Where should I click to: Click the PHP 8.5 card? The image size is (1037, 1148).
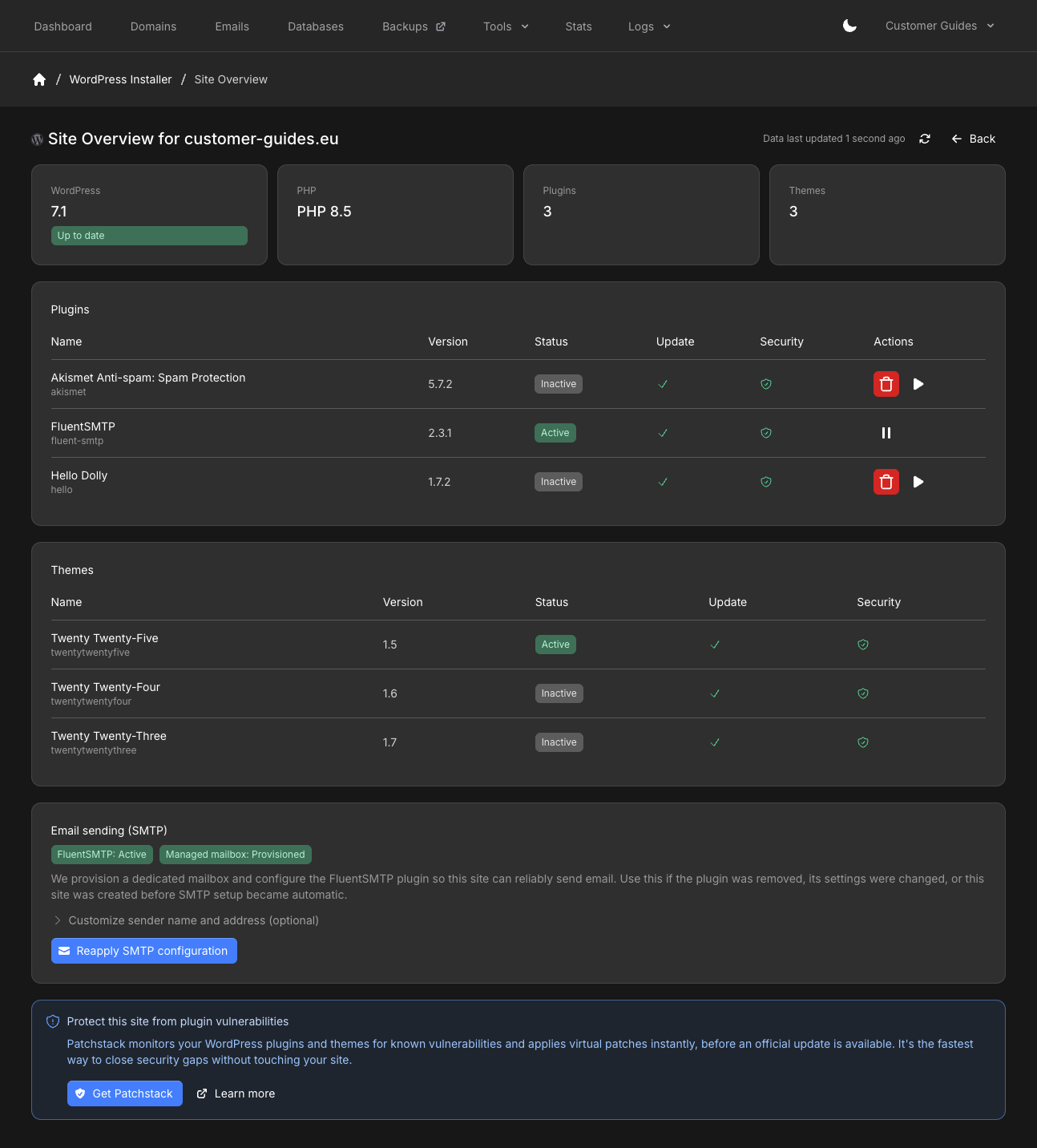tap(395, 215)
